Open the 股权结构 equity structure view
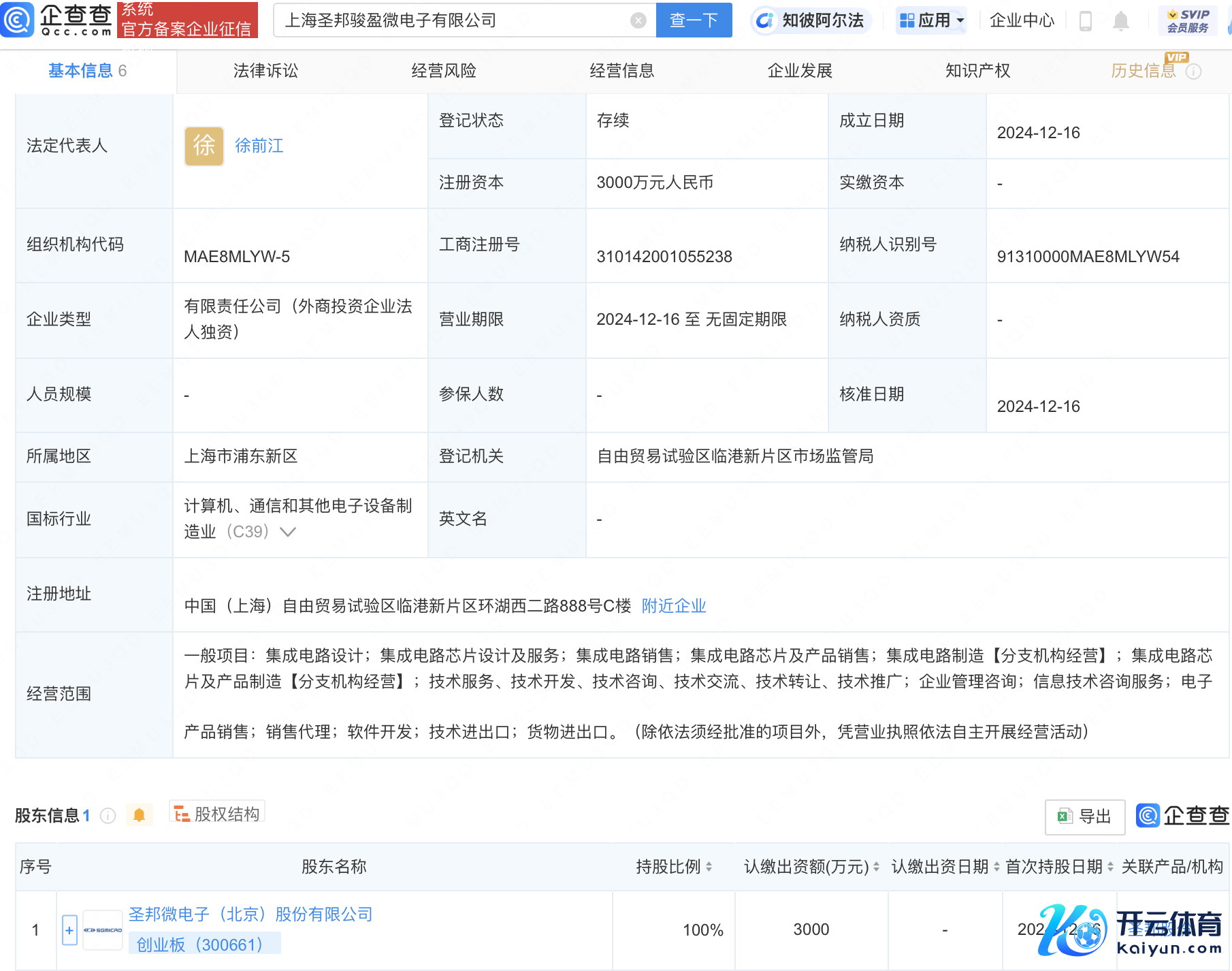 [217, 814]
